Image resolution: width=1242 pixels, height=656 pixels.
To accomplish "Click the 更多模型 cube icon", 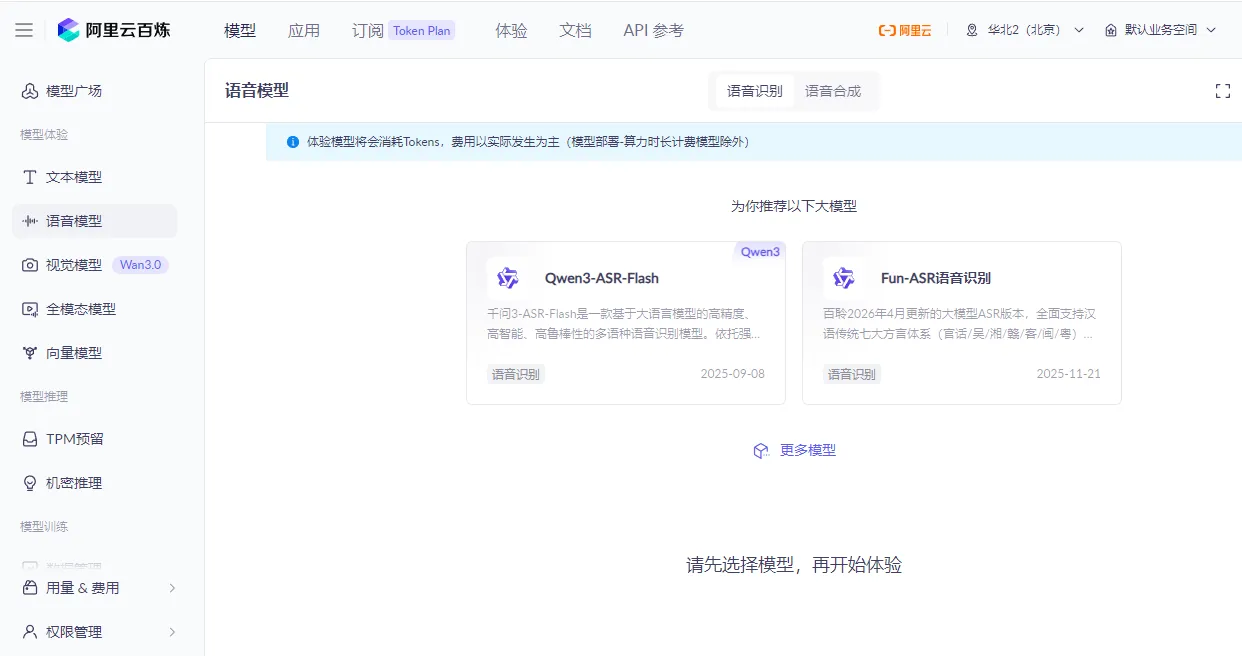I will pos(761,451).
